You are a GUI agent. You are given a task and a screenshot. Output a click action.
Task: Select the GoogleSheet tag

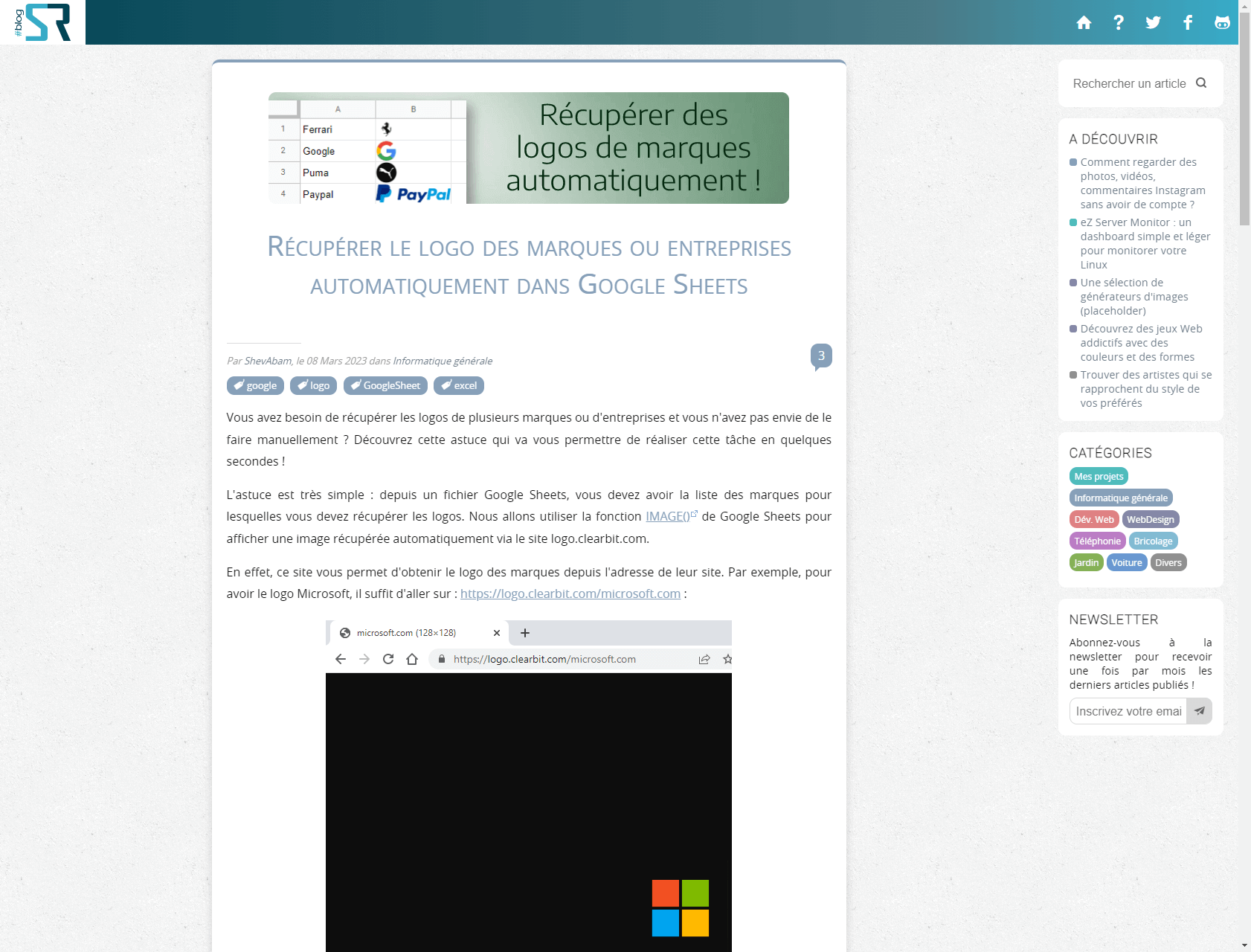point(385,385)
